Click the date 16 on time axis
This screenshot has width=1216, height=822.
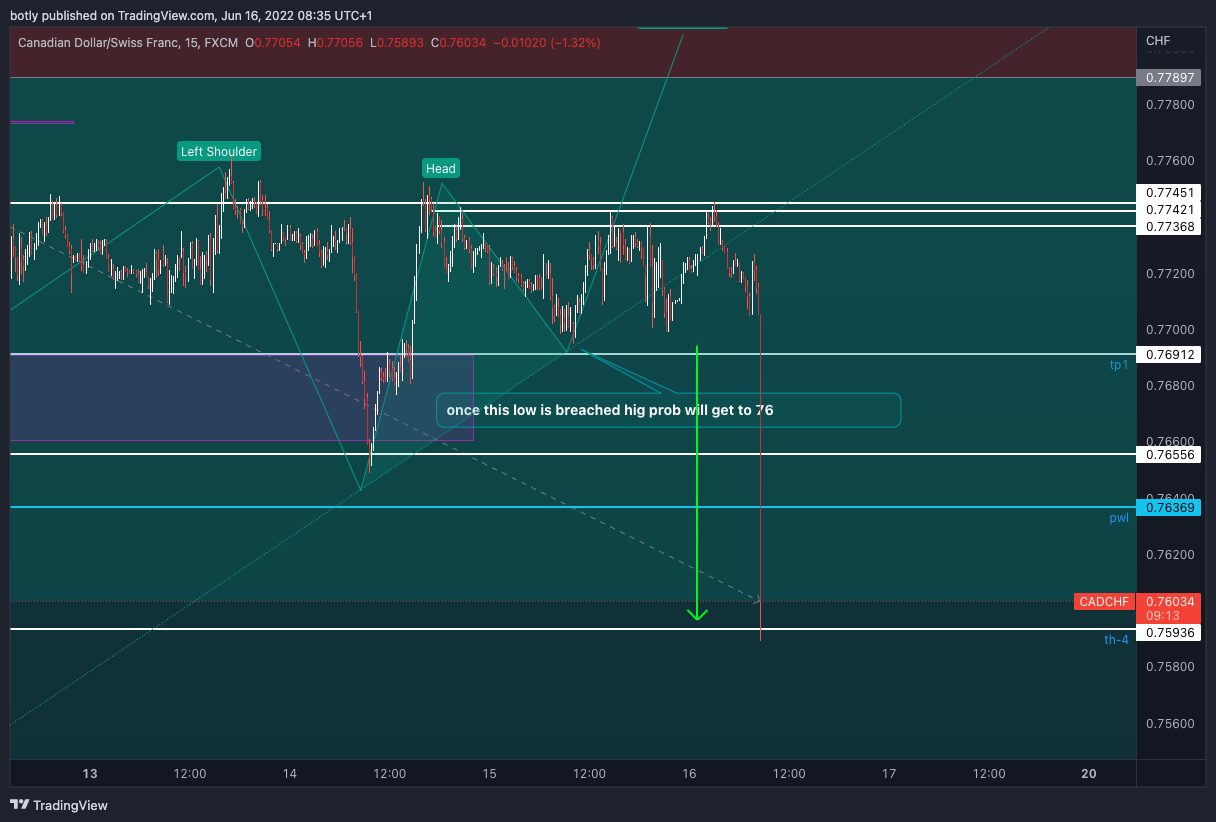pos(690,774)
